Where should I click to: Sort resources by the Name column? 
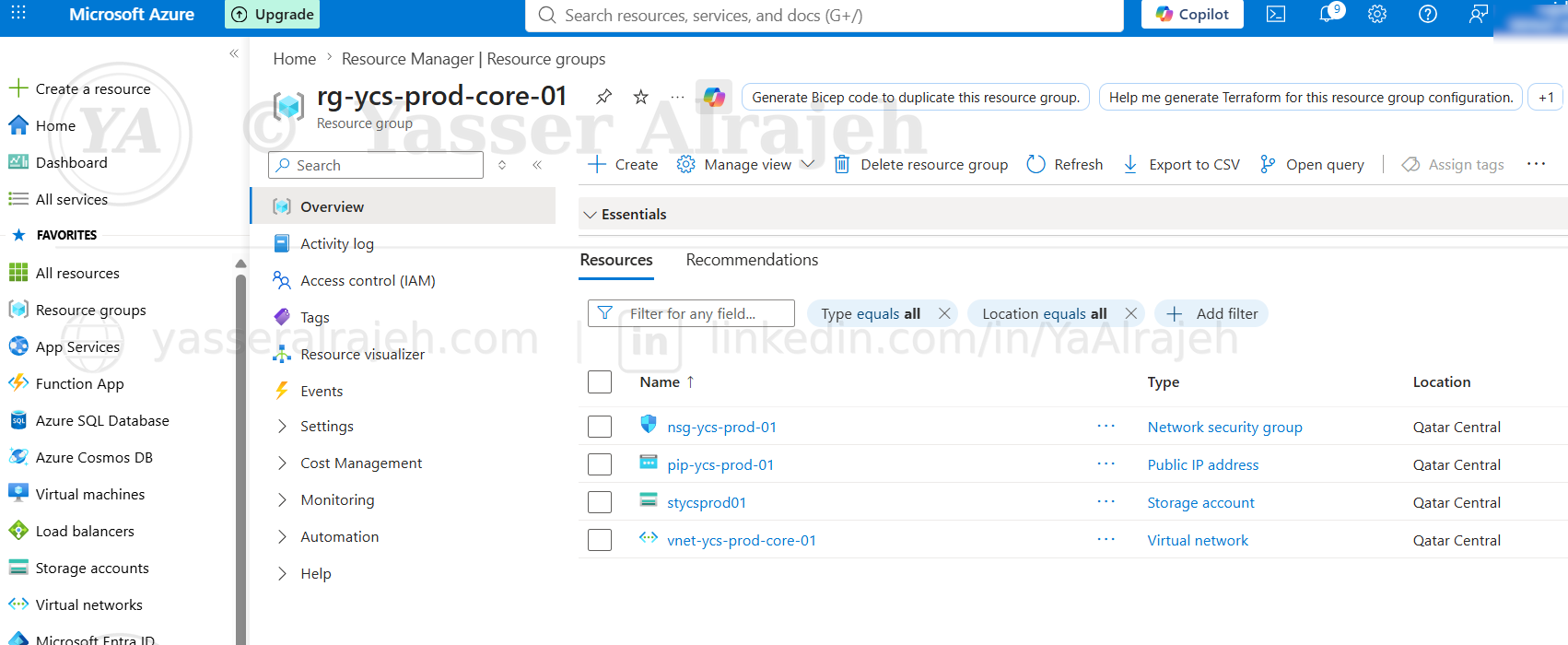[x=667, y=381]
